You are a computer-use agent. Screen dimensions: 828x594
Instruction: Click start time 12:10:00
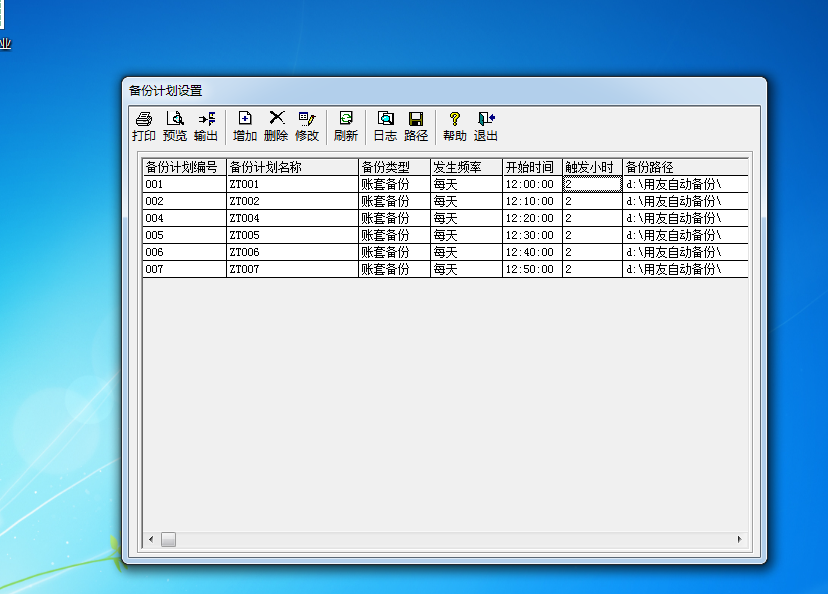tap(532, 201)
